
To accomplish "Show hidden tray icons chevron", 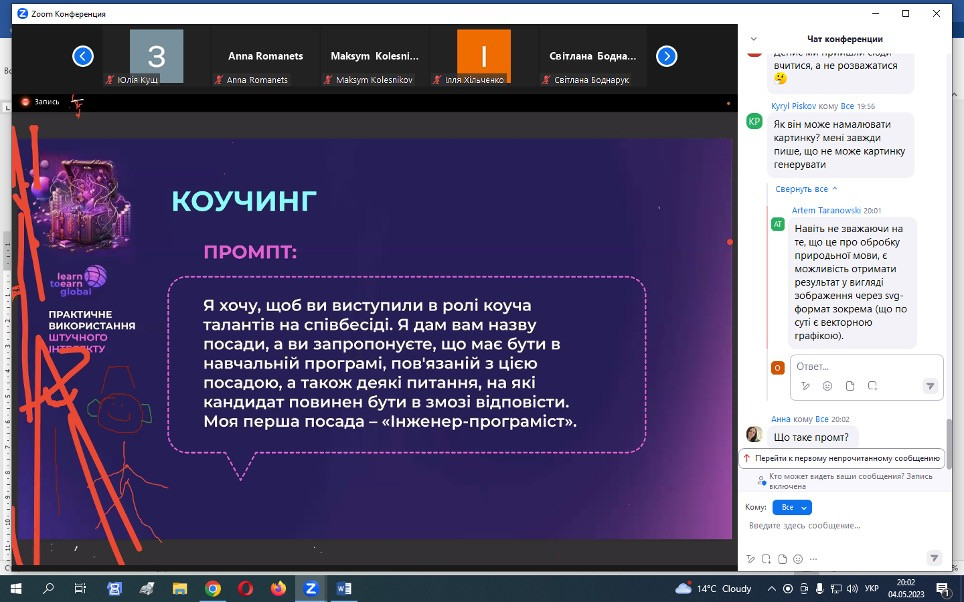I will [772, 588].
